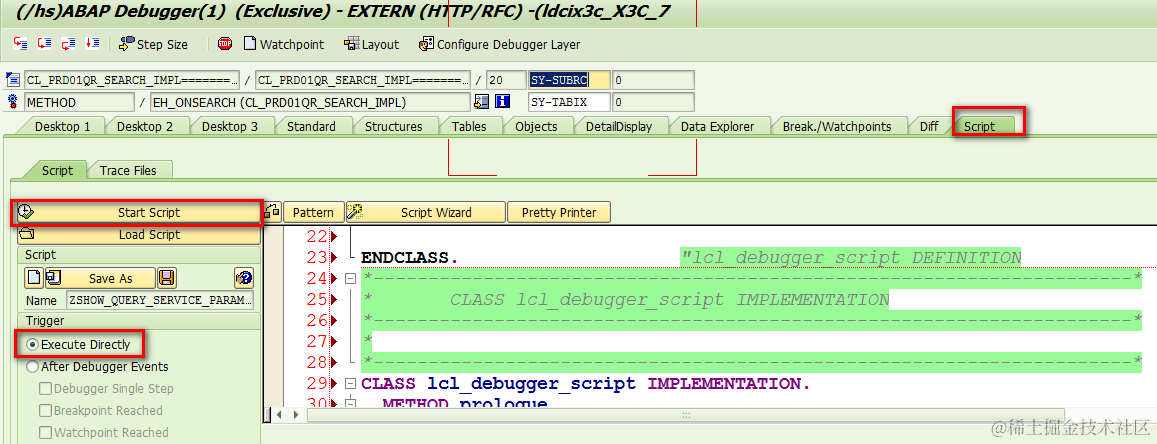Click the Load Script button
The height and width of the screenshot is (444, 1157).
[139, 235]
